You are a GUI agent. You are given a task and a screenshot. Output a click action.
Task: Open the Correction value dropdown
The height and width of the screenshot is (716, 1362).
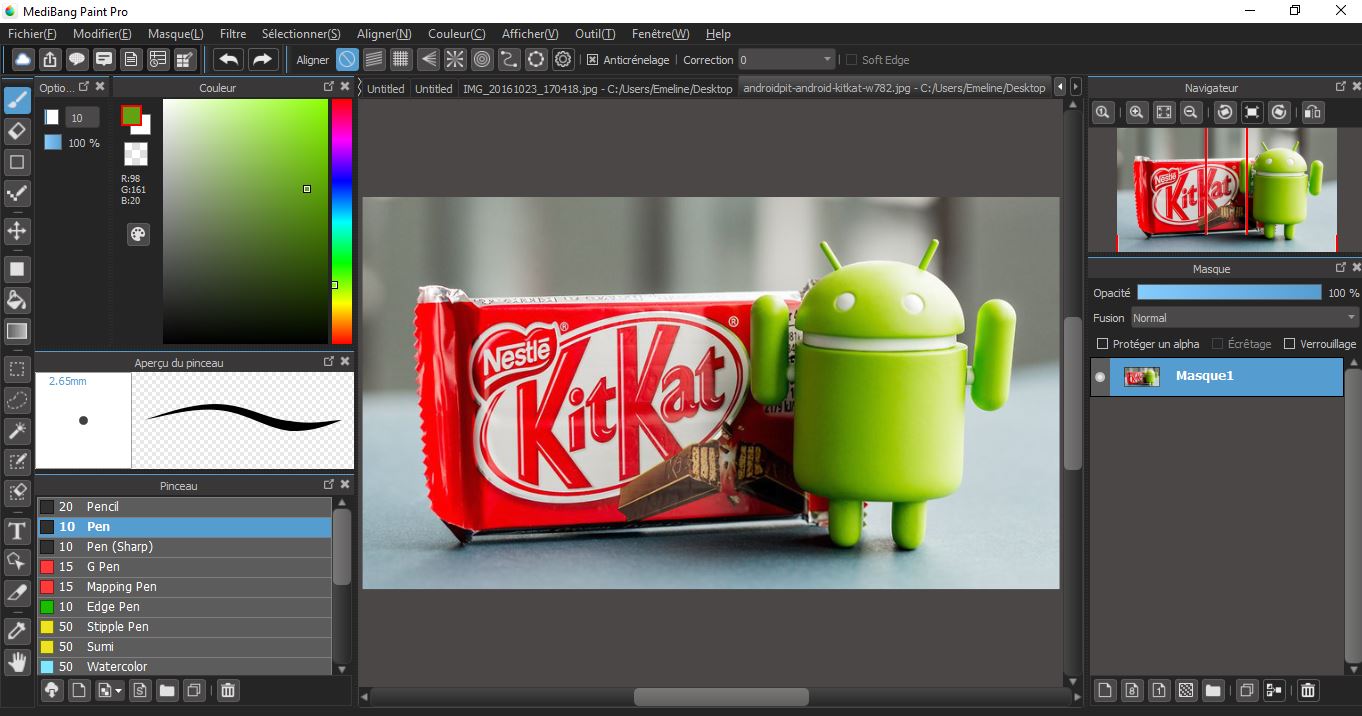pos(786,60)
